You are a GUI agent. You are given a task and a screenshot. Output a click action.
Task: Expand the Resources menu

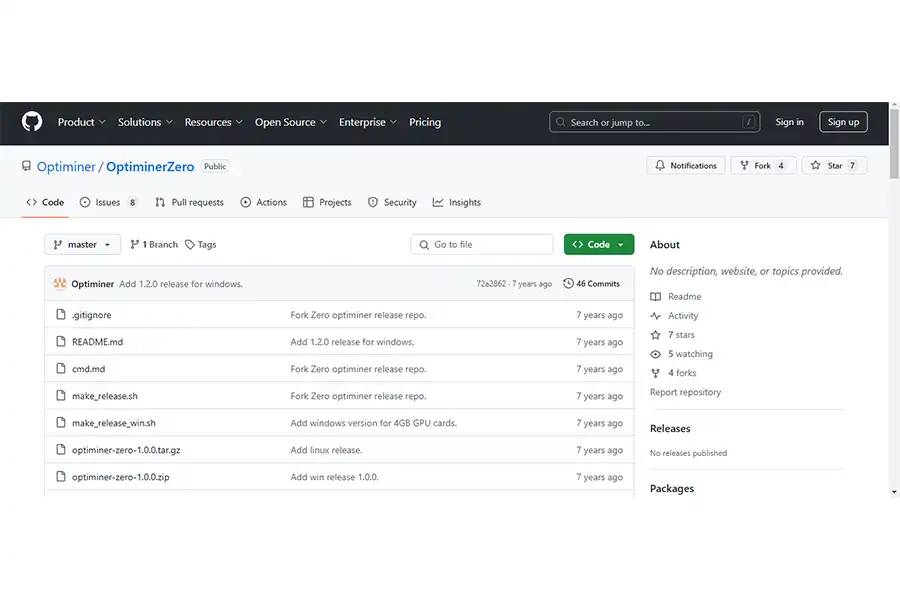(214, 122)
